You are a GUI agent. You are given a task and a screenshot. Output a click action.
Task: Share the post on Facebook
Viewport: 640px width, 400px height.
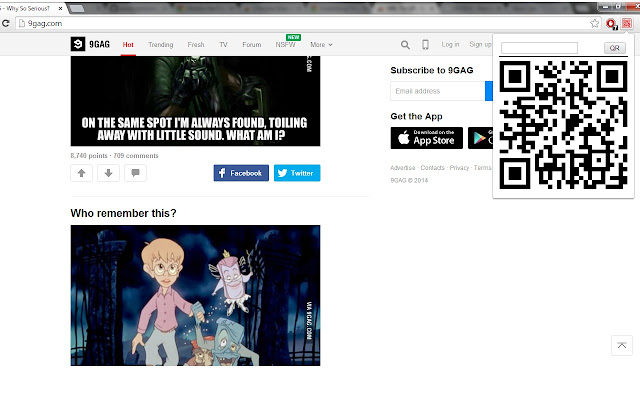[241, 173]
